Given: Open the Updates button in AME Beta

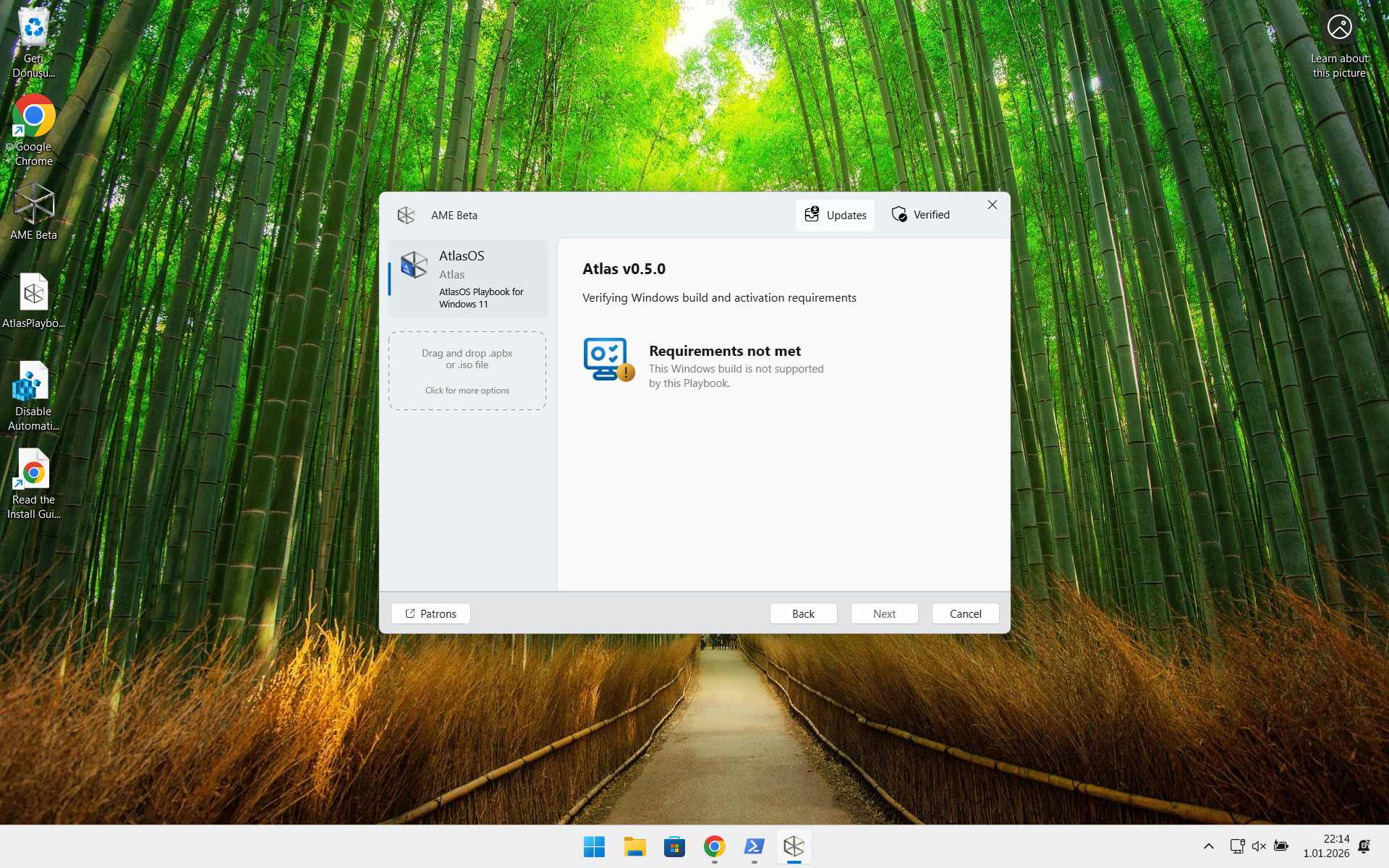Looking at the screenshot, I should 835,215.
